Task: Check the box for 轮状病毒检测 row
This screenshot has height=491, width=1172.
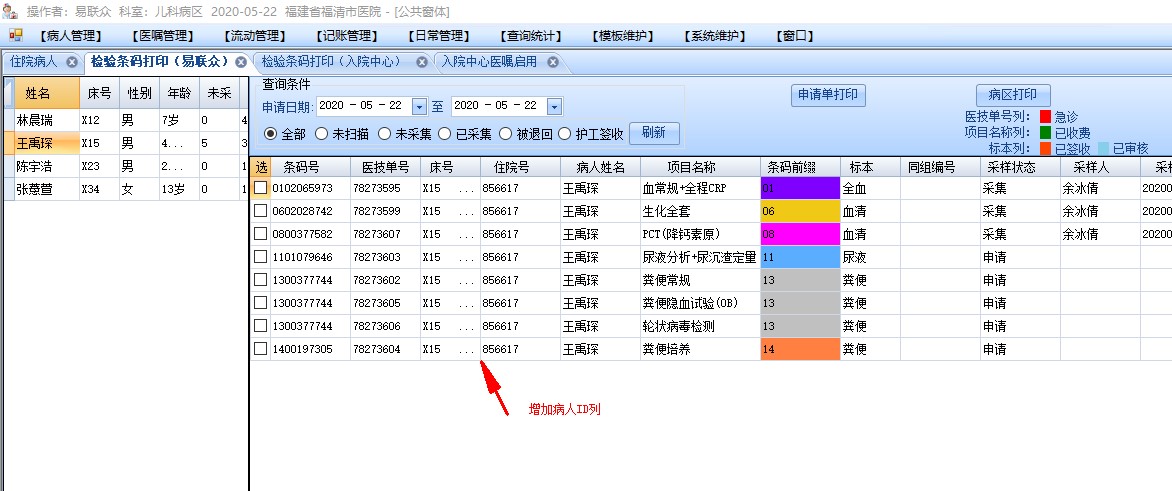Action: pyautogui.click(x=260, y=326)
